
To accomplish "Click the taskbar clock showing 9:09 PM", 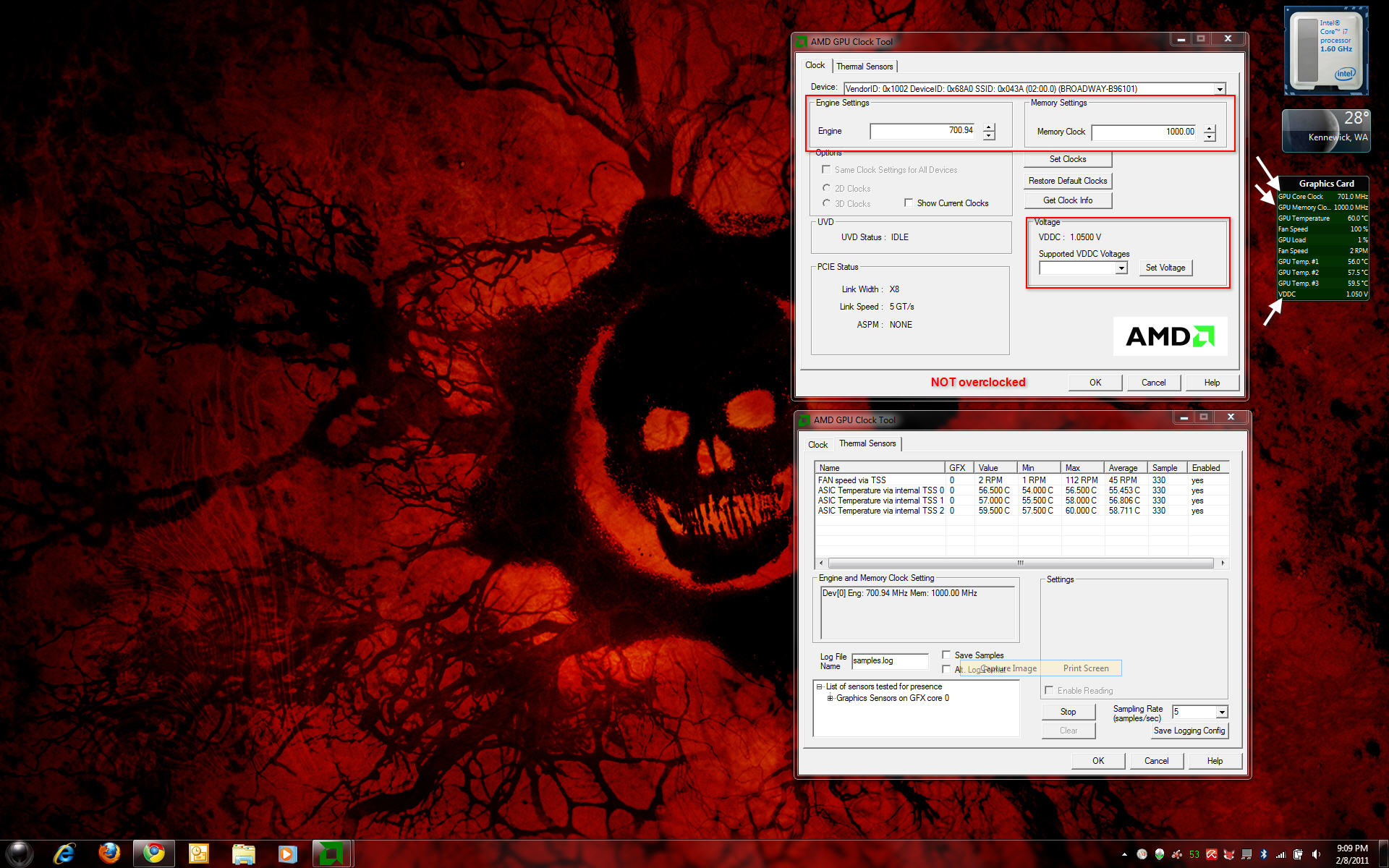I will click(1352, 854).
